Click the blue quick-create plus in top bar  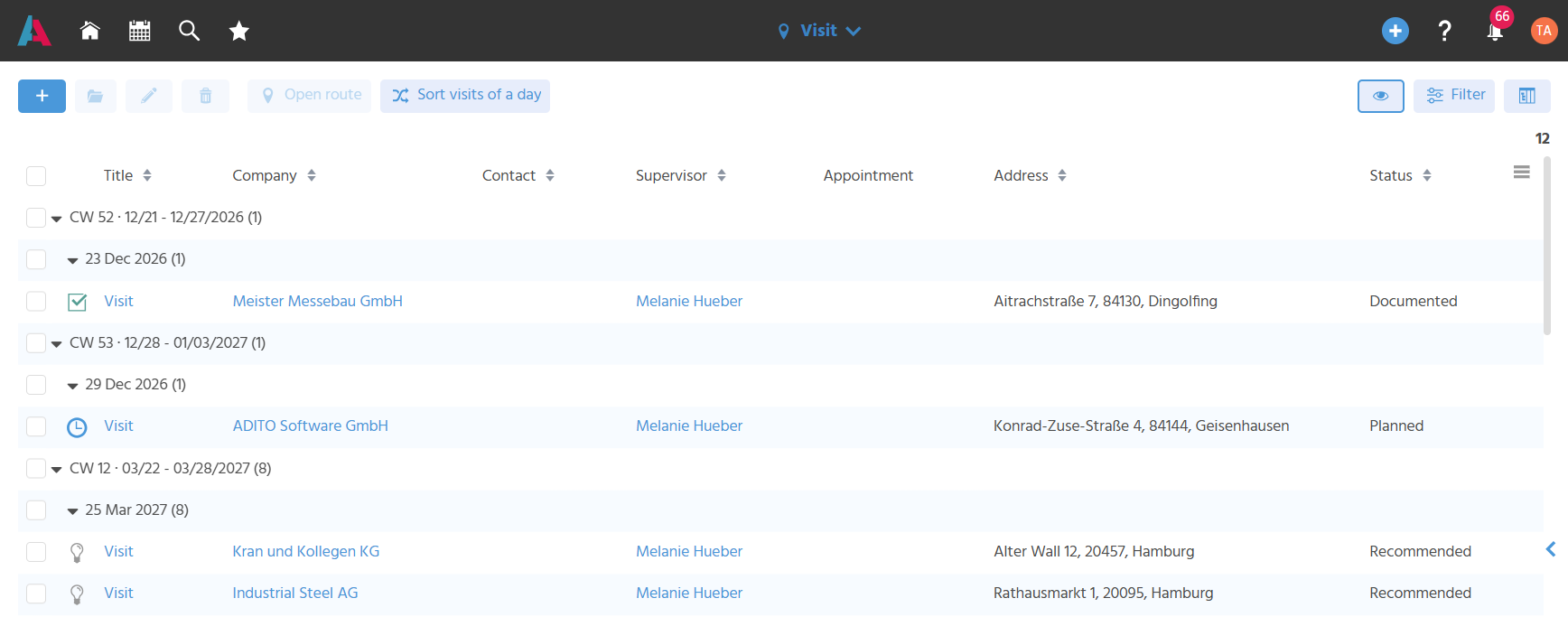coord(1395,31)
